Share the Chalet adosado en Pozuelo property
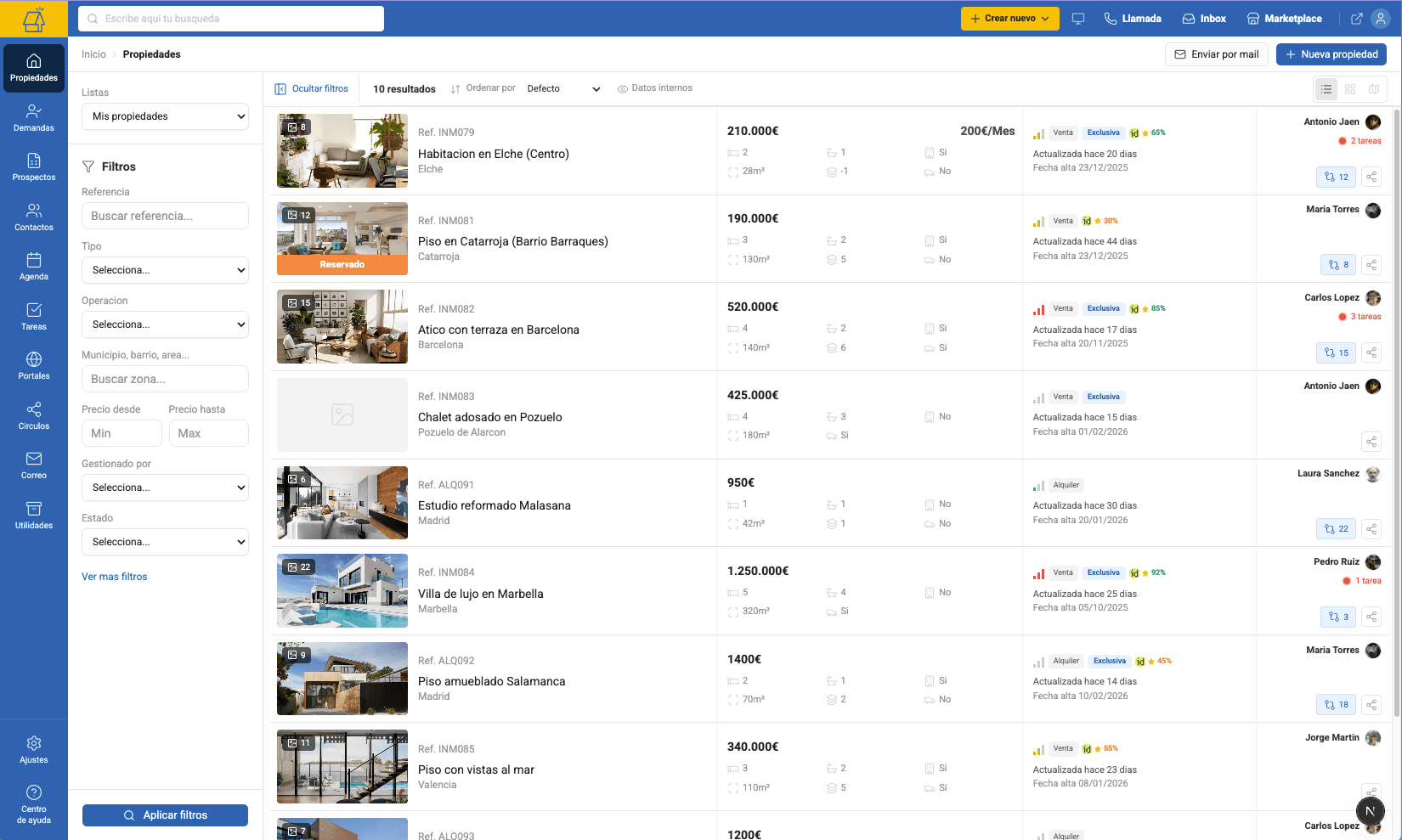The width and height of the screenshot is (1402, 840). [x=1371, y=441]
